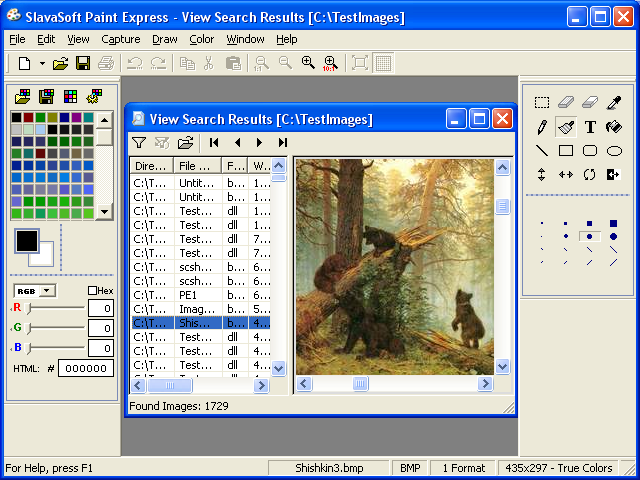Image resolution: width=640 pixels, height=480 pixels.
Task: Click the G green channel slider
Action: point(28,328)
